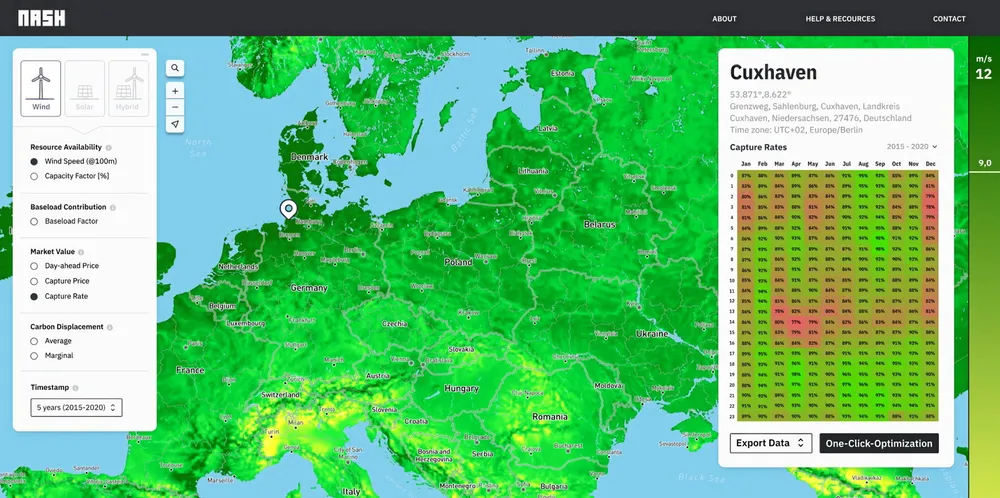Choose Day-ahead Price radio button
The width and height of the screenshot is (1000, 498).
click(x=35, y=266)
